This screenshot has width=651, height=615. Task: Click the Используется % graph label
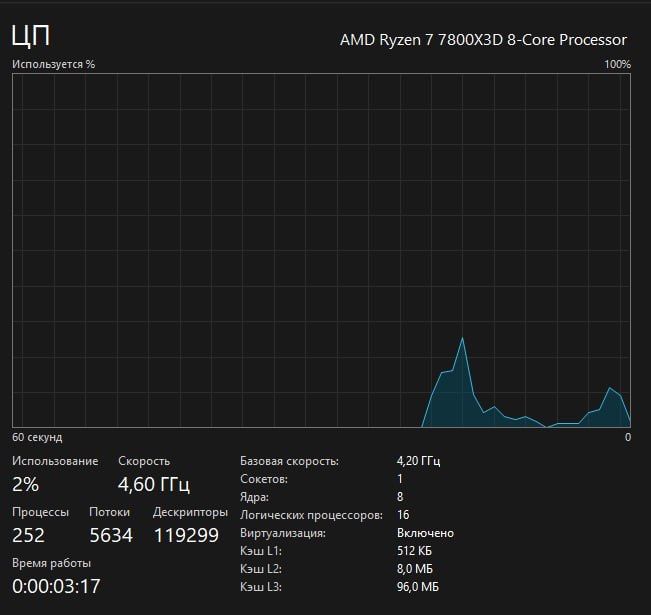point(54,64)
